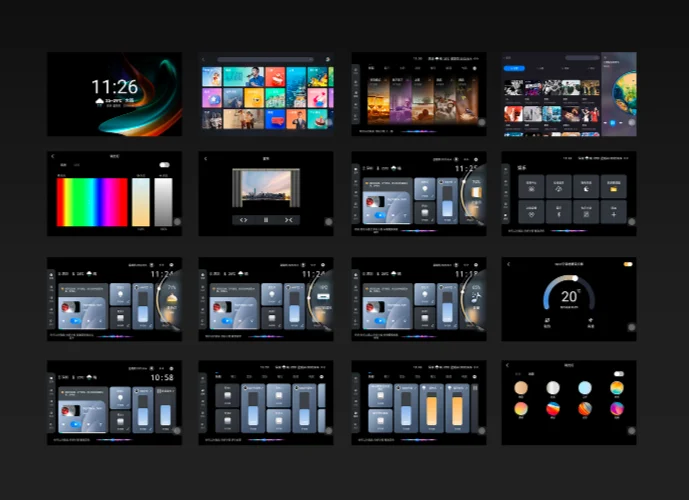Screen dimensions: 689x500
Task: Click the white-to-gray brightness bar
Action: (163, 202)
